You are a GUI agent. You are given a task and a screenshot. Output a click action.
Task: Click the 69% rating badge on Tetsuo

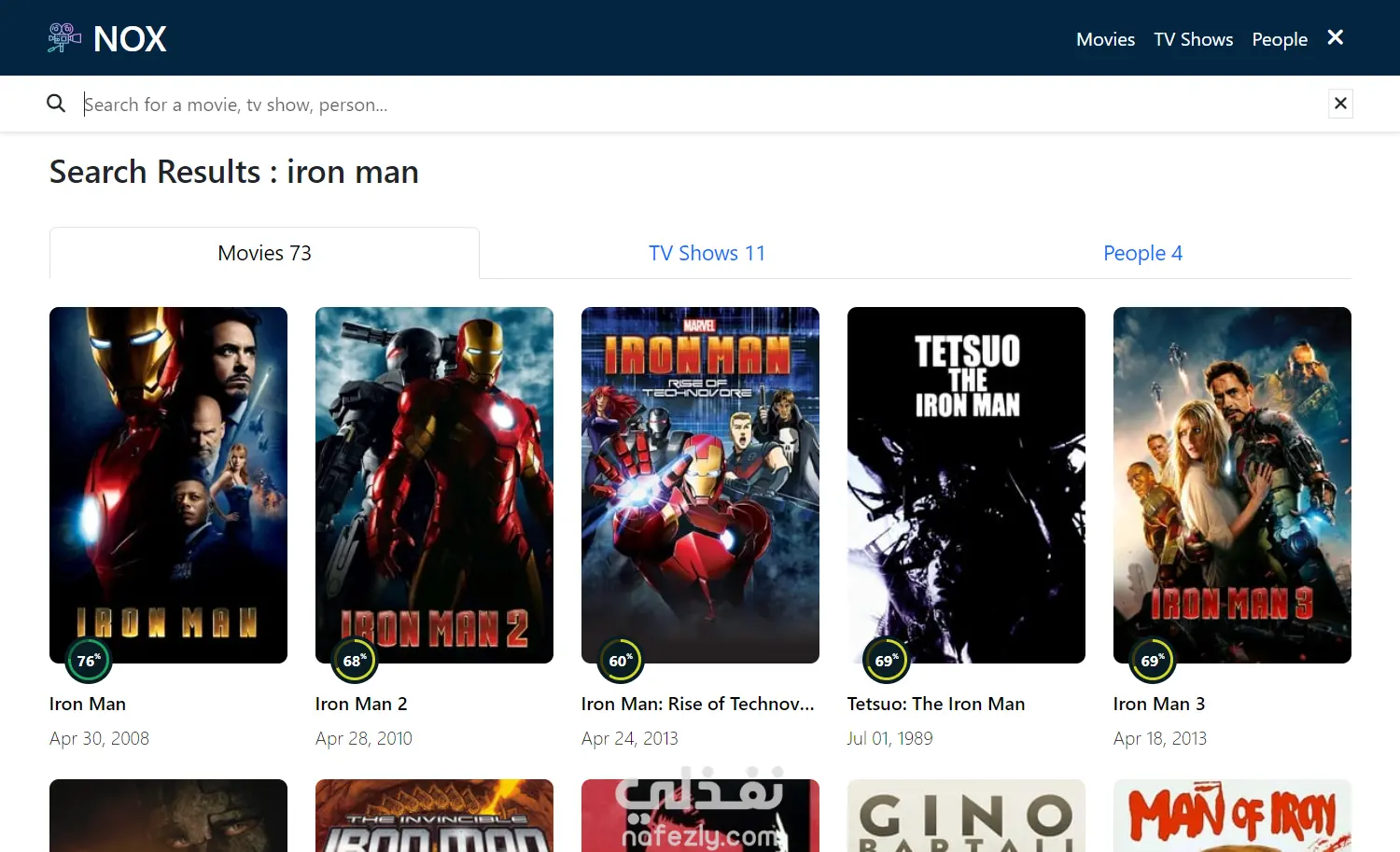pos(887,661)
